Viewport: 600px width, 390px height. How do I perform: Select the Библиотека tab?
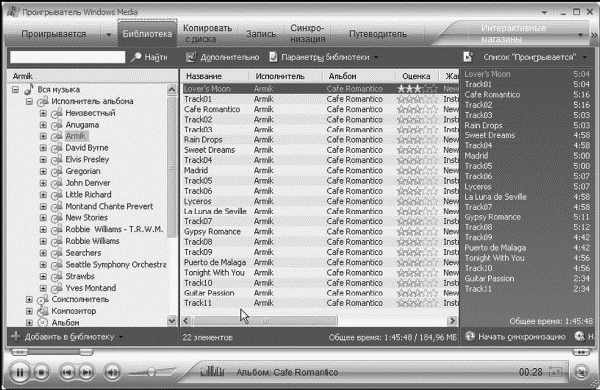click(147, 34)
